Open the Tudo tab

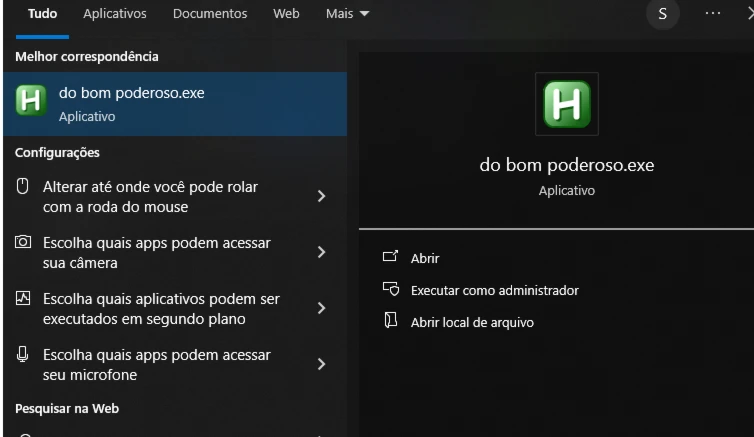[x=42, y=14]
